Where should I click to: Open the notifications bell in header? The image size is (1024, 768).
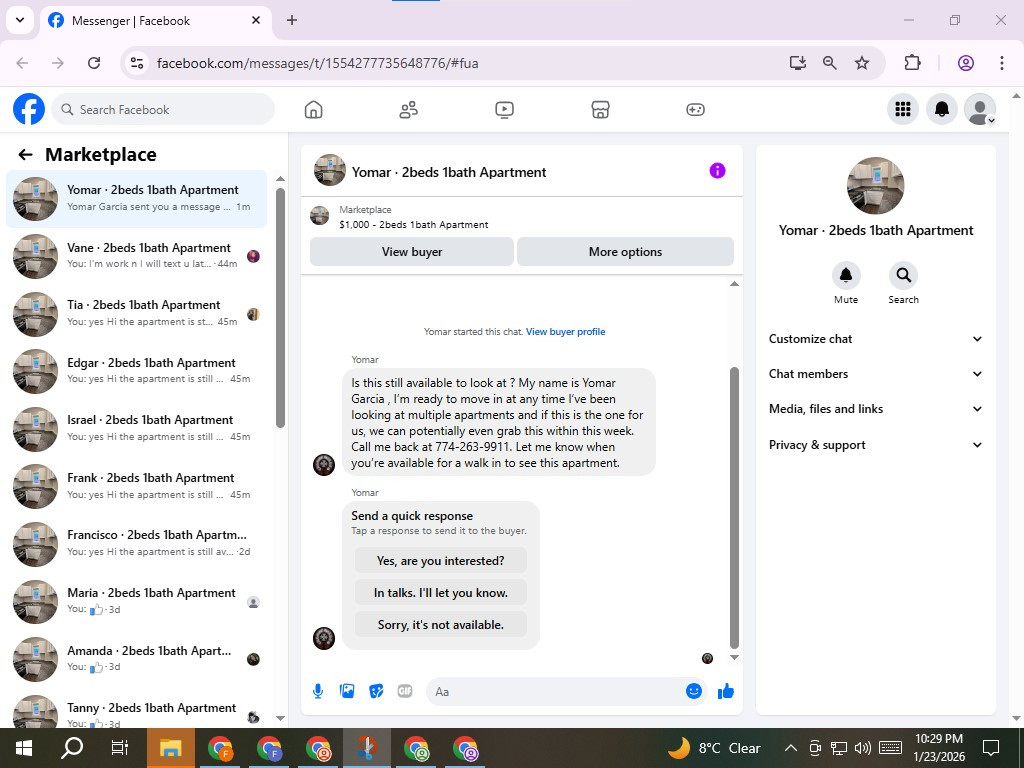click(942, 109)
